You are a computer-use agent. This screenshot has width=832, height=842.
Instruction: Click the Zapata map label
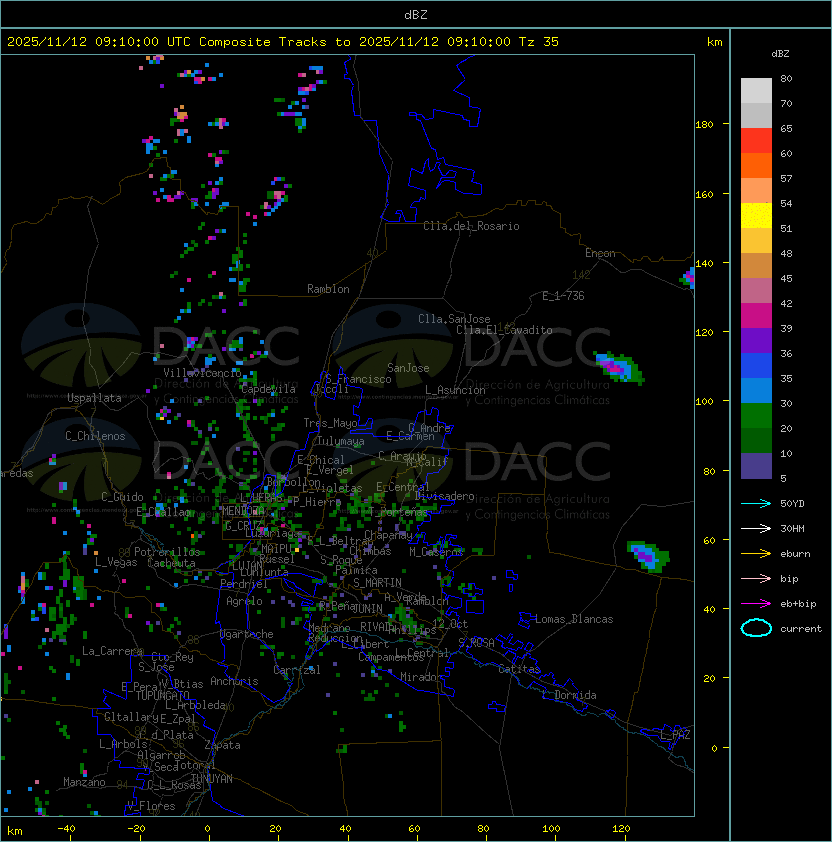222,745
